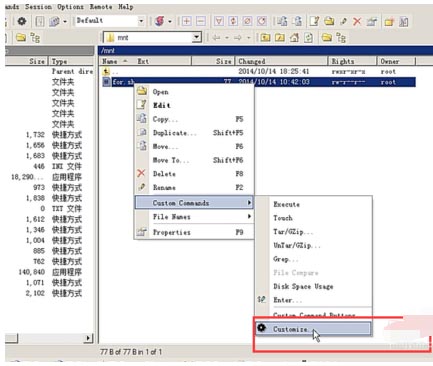
Task: Click the edit file toolbar icon
Action: tap(314, 21)
